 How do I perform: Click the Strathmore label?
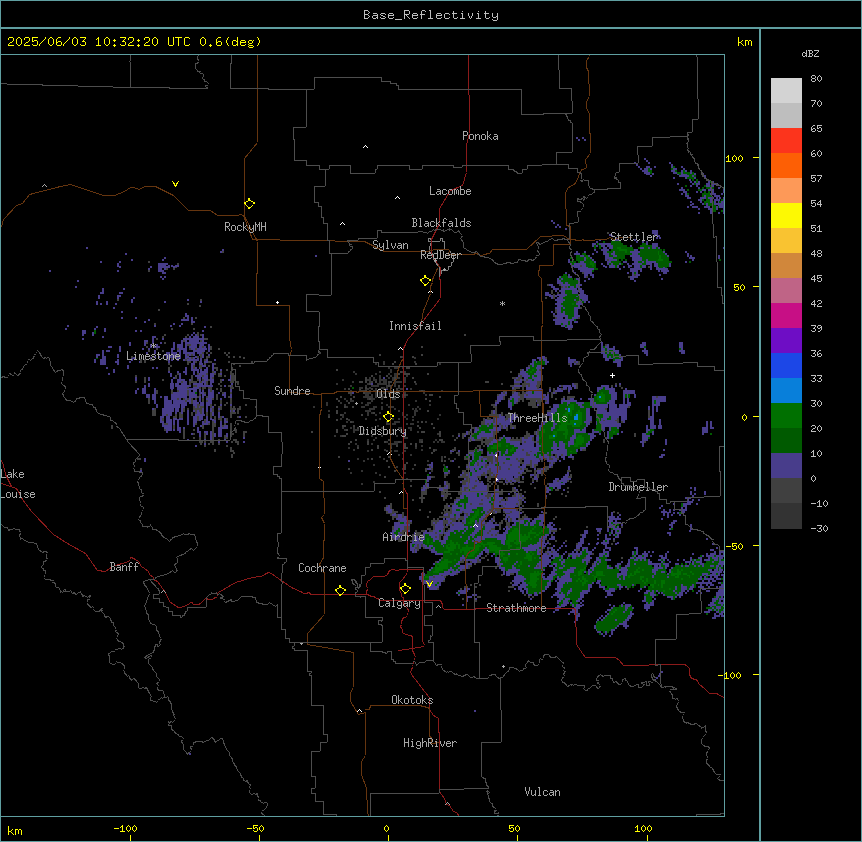[x=516, y=608]
